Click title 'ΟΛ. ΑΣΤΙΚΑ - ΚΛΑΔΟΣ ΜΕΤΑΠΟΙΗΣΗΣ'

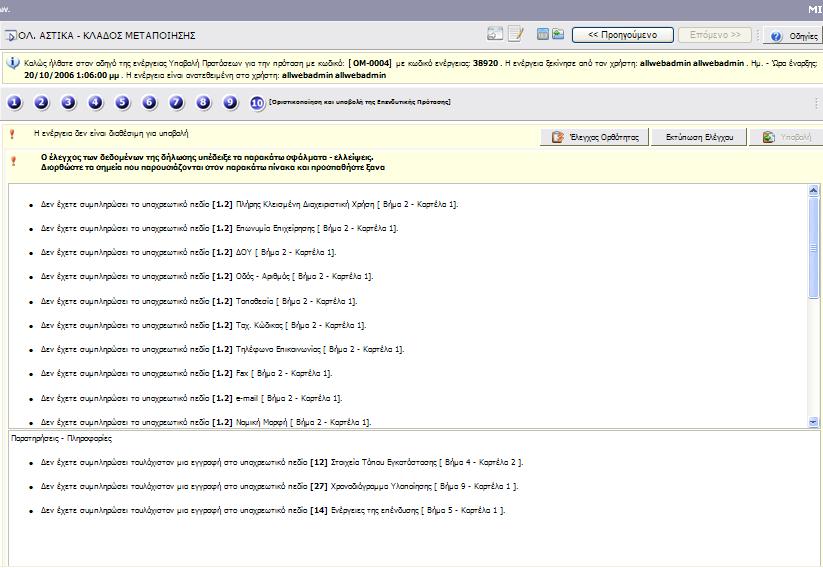(107, 36)
